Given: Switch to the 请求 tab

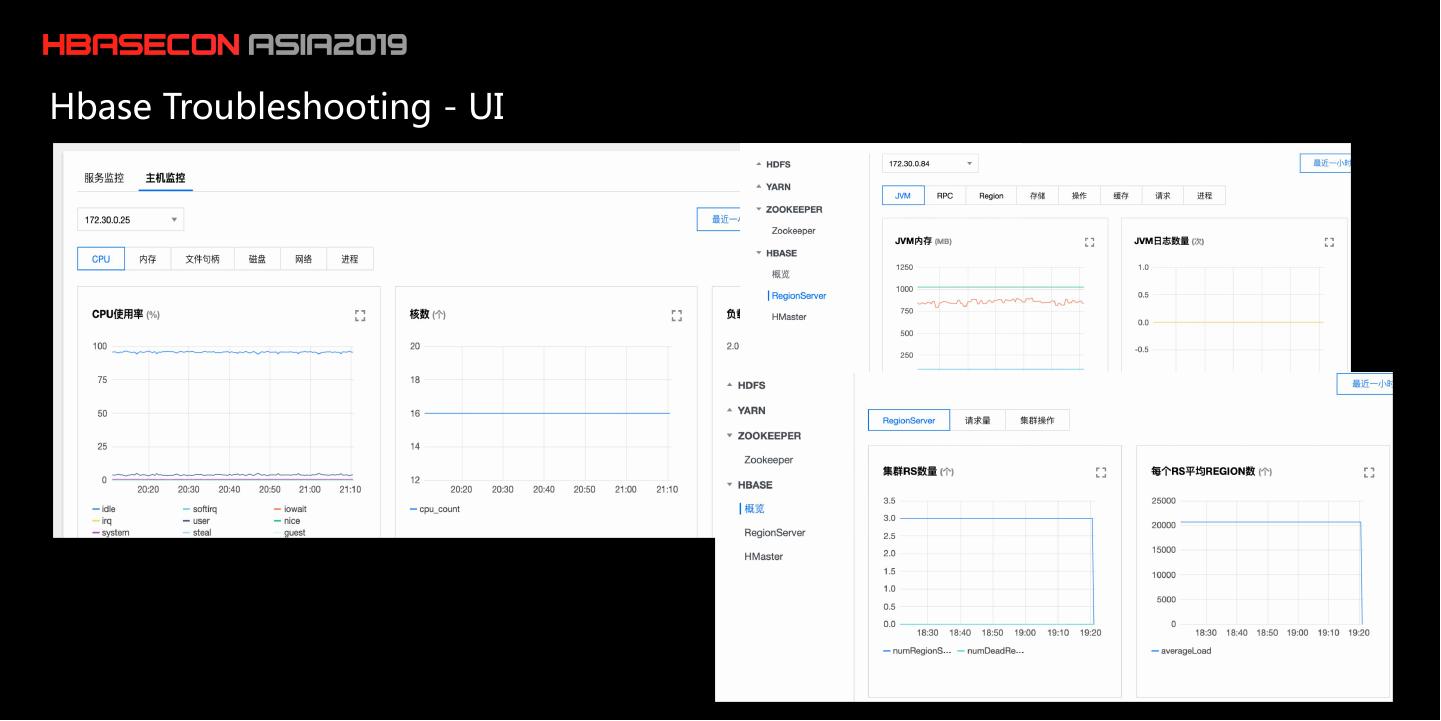Looking at the screenshot, I should (1163, 196).
